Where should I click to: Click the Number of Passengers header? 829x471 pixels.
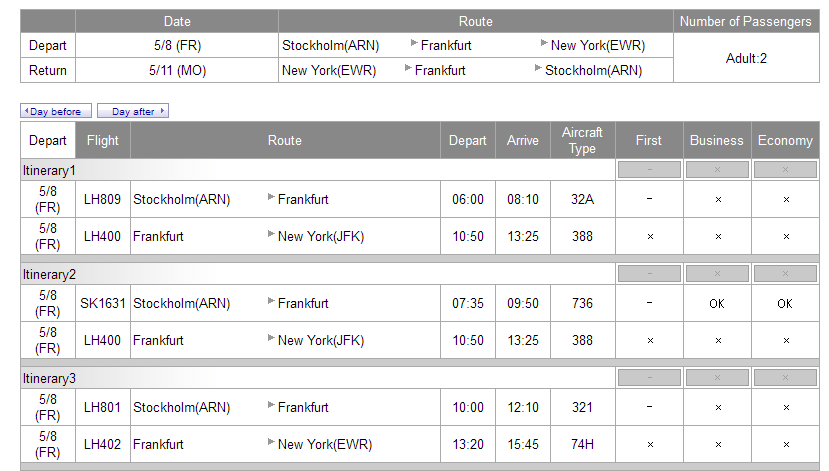pyautogui.click(x=746, y=21)
